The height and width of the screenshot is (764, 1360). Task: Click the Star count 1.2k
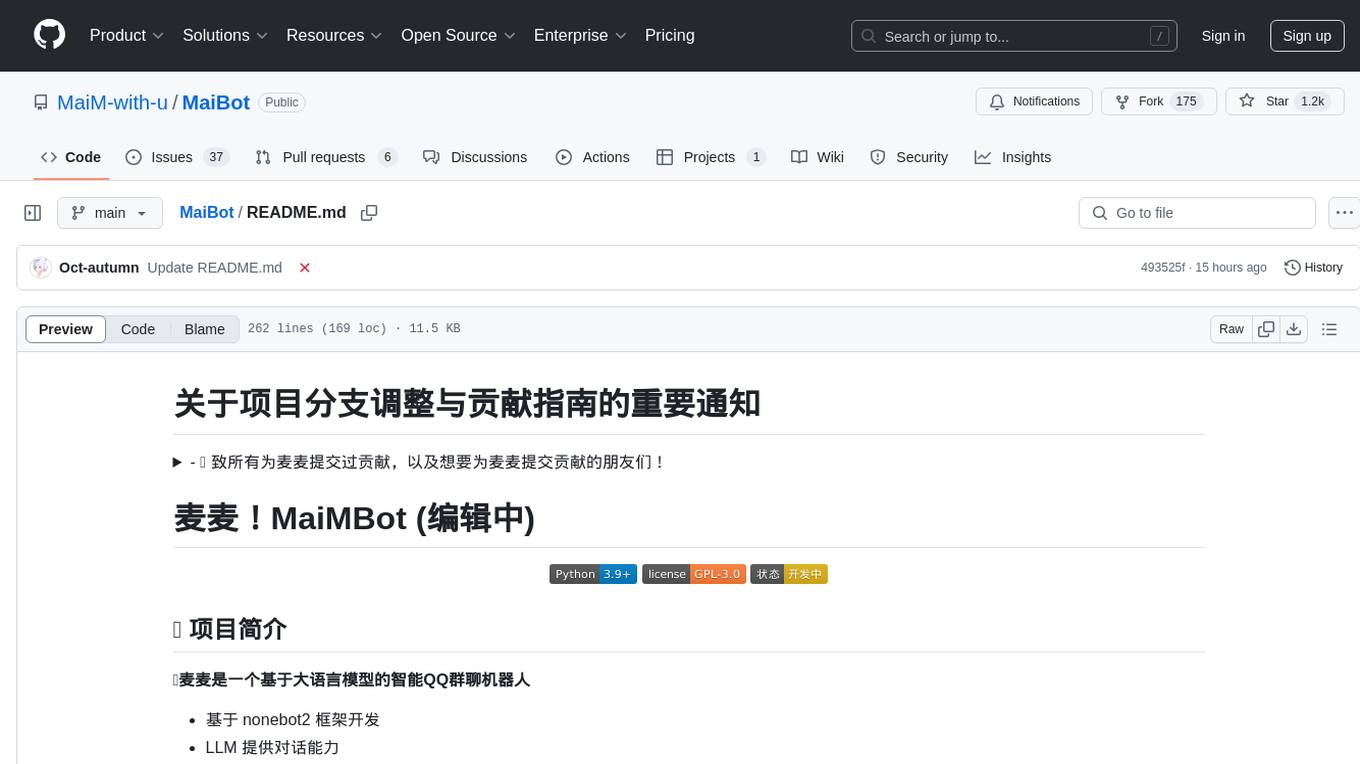(1311, 101)
